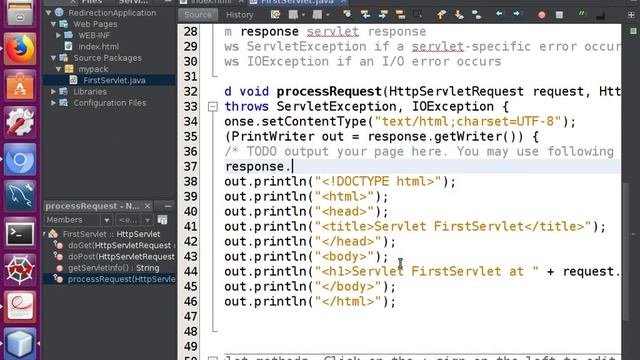Collapse the Source Packages node
This screenshot has height=360, width=640.
coord(53,58)
